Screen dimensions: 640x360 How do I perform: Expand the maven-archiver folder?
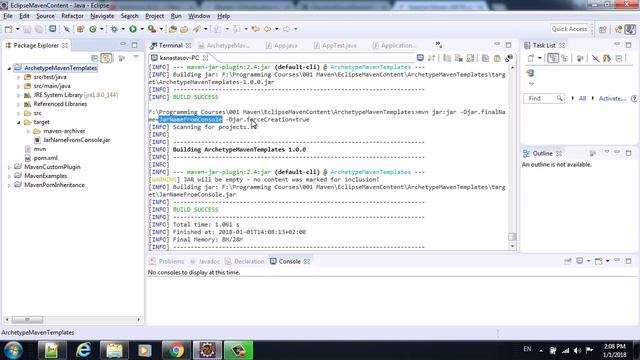pyautogui.click(x=29, y=131)
